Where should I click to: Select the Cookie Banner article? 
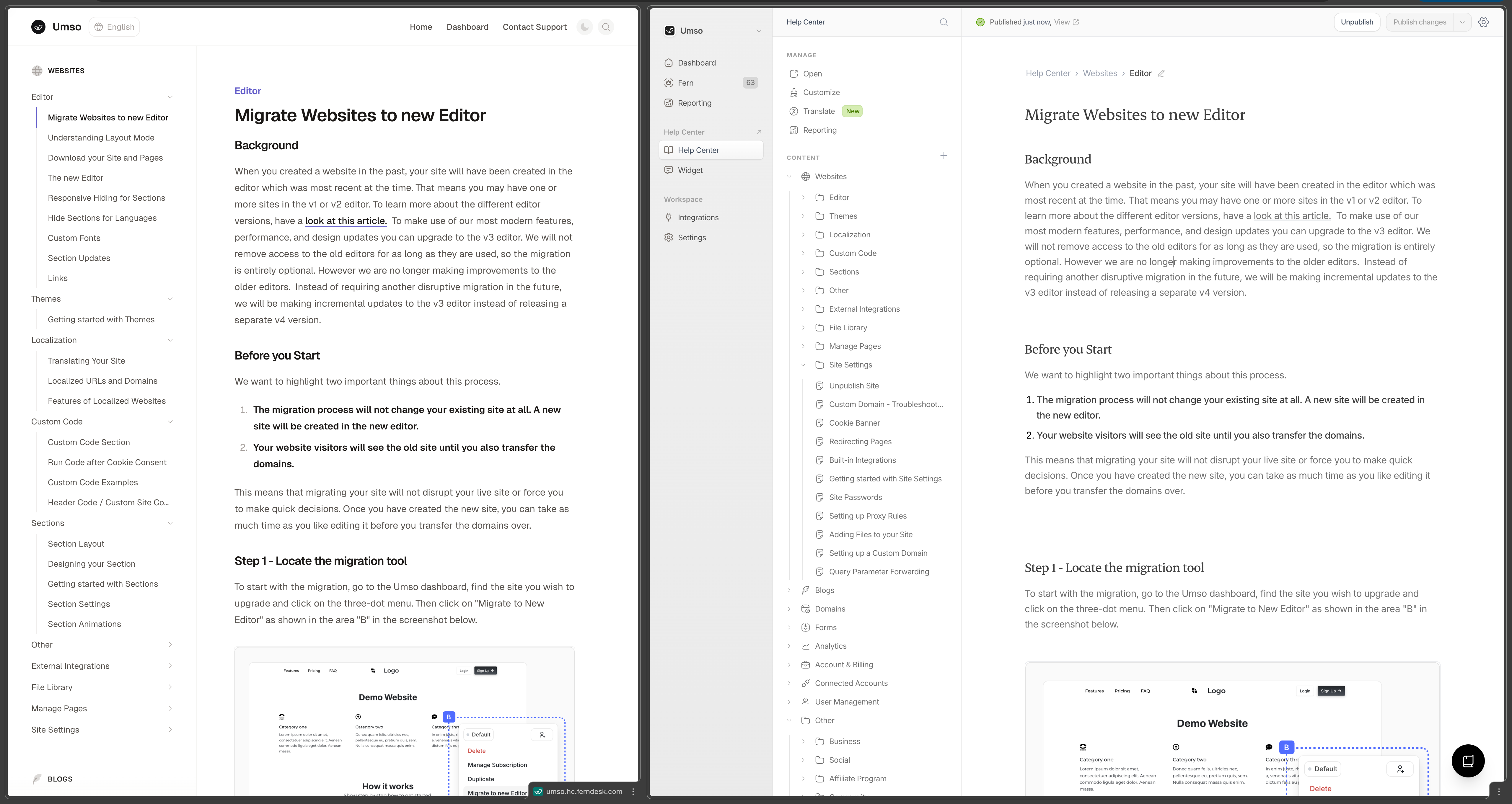[x=854, y=423]
